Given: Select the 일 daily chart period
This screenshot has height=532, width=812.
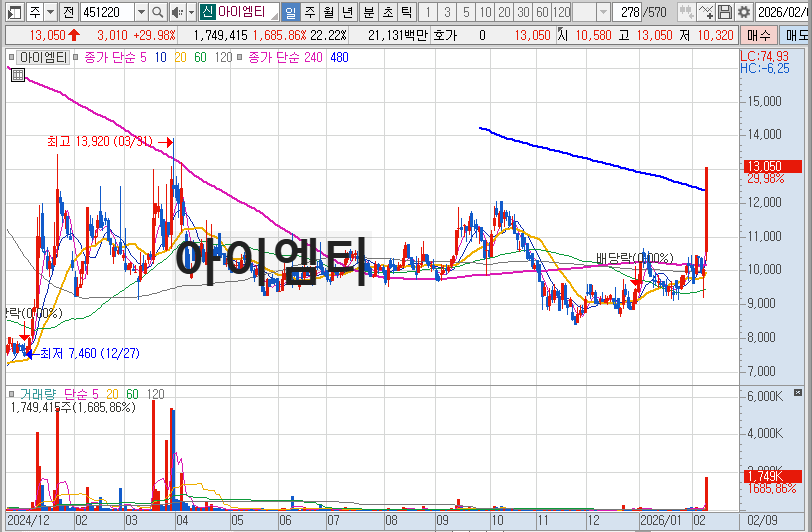Looking at the screenshot, I should (x=291, y=11).
